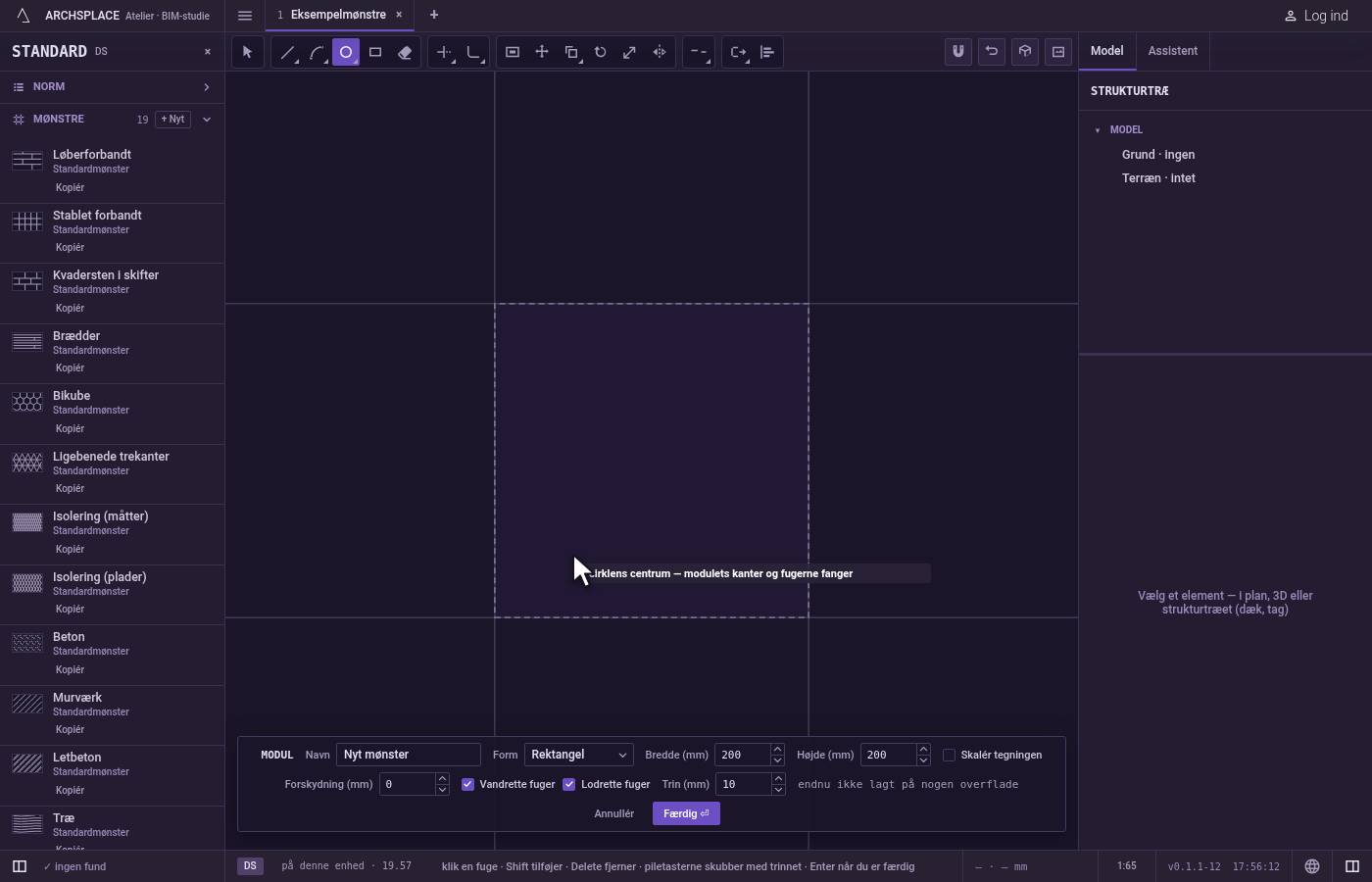
Task: Switch to the Model tab
Action: [x=1107, y=51]
